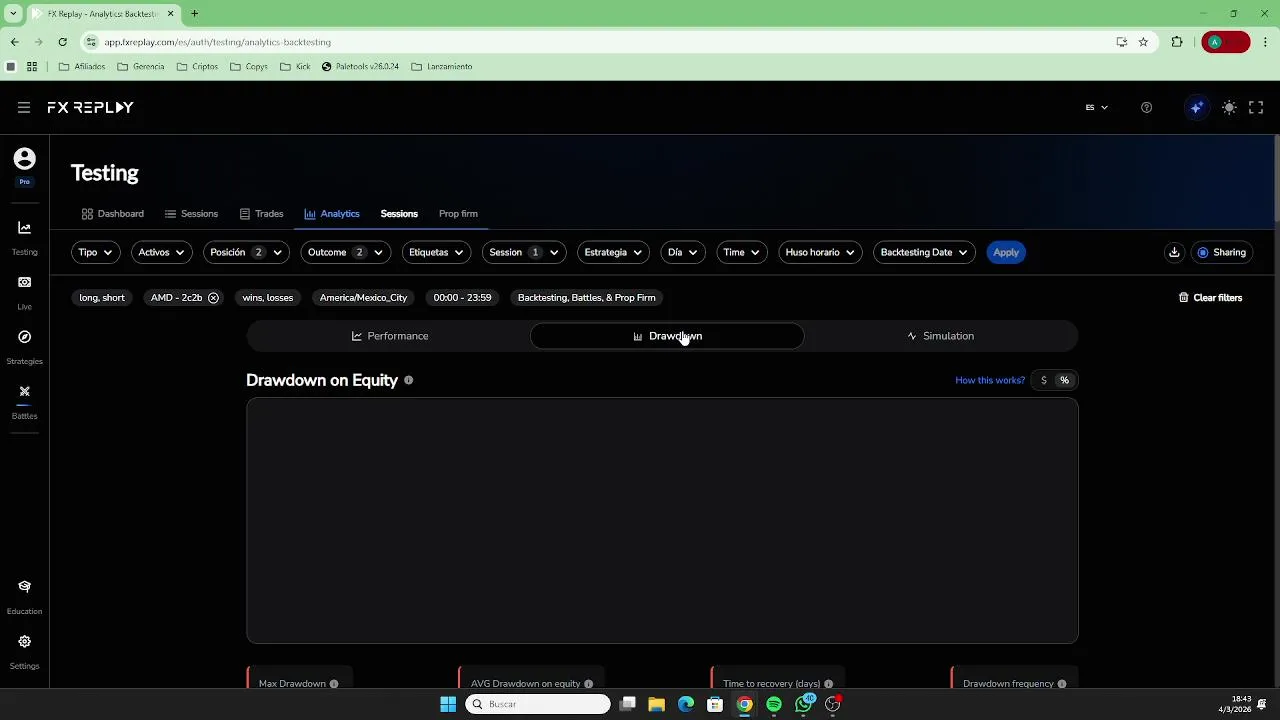Switch drawdown display to dollar
Image resolution: width=1280 pixels, height=720 pixels.
(1043, 380)
